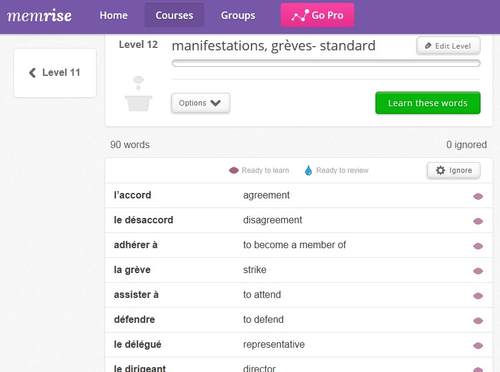Click the '0 ignored' count
Viewport: 500px width, 372px height.
coord(466,145)
